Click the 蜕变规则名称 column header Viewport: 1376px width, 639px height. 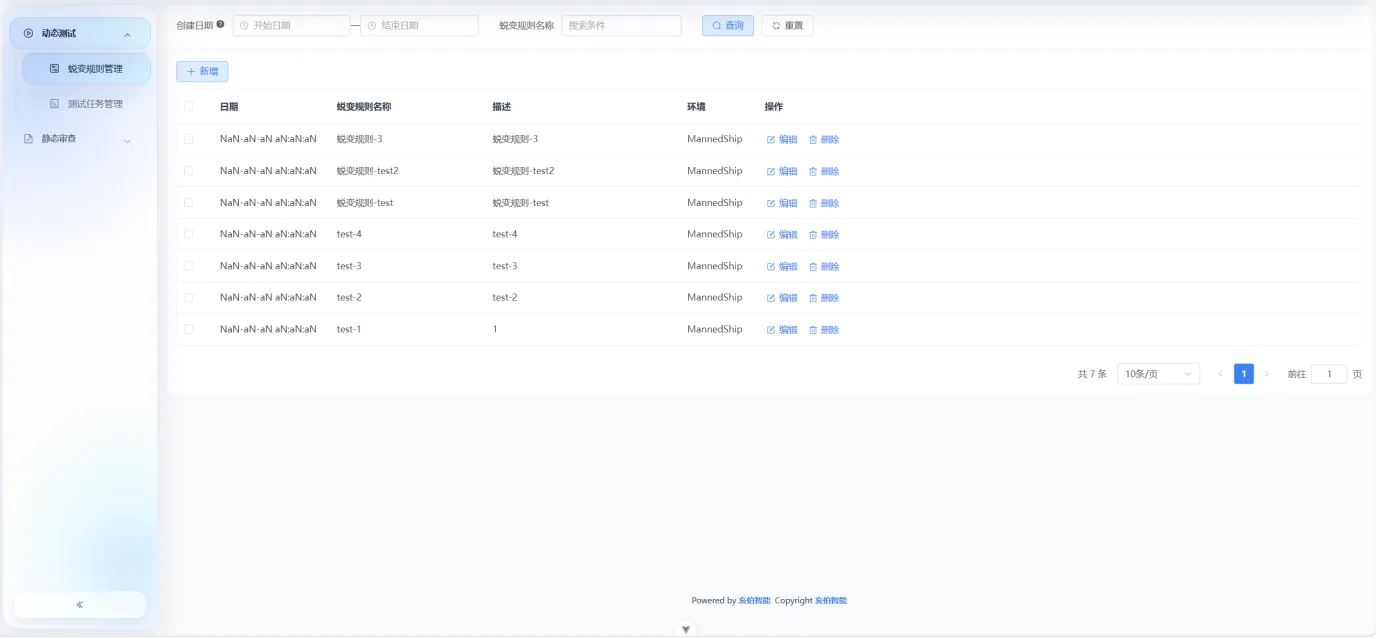pyautogui.click(x=364, y=107)
